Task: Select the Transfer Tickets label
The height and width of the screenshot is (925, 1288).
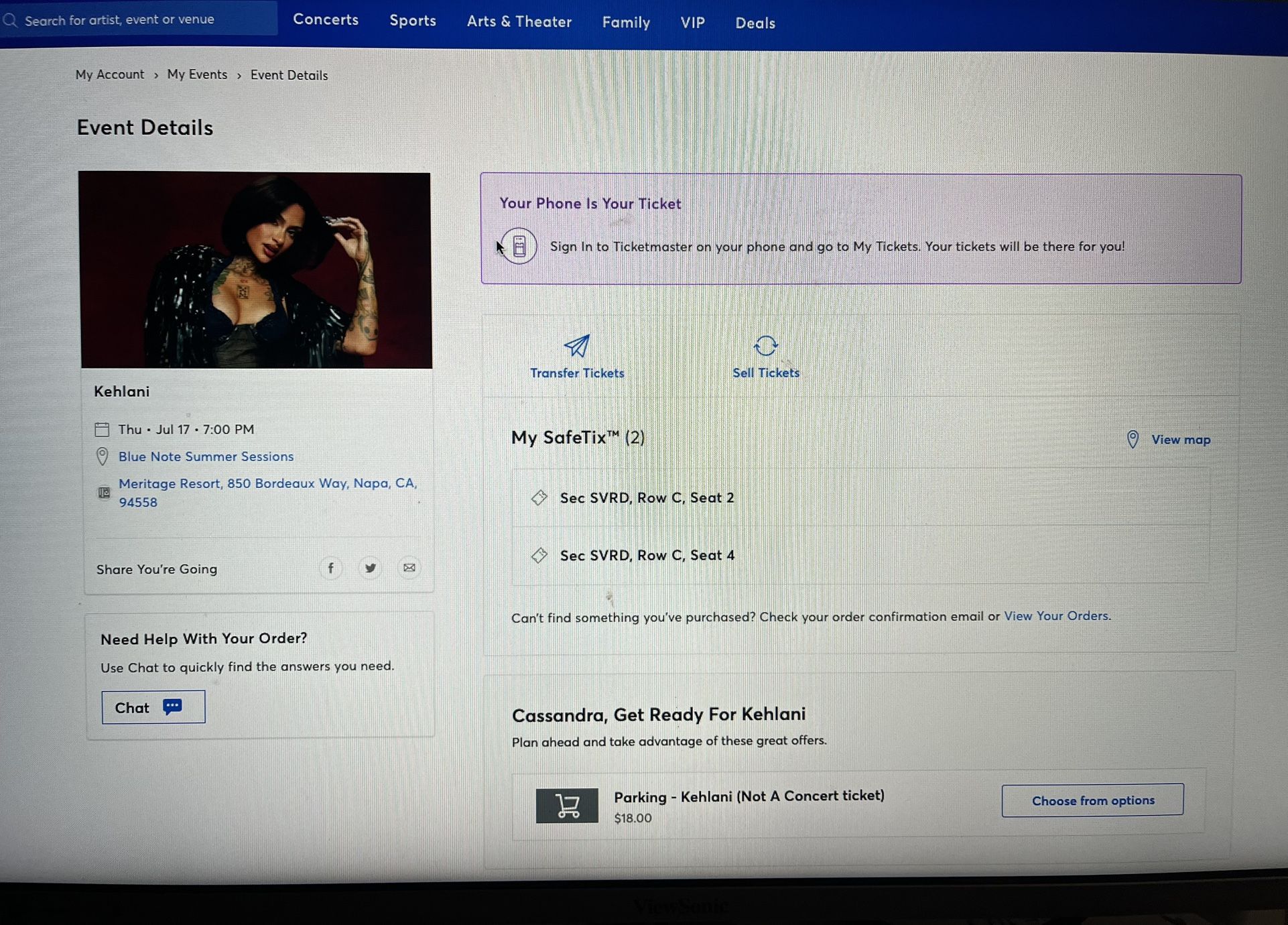Action: tap(577, 373)
